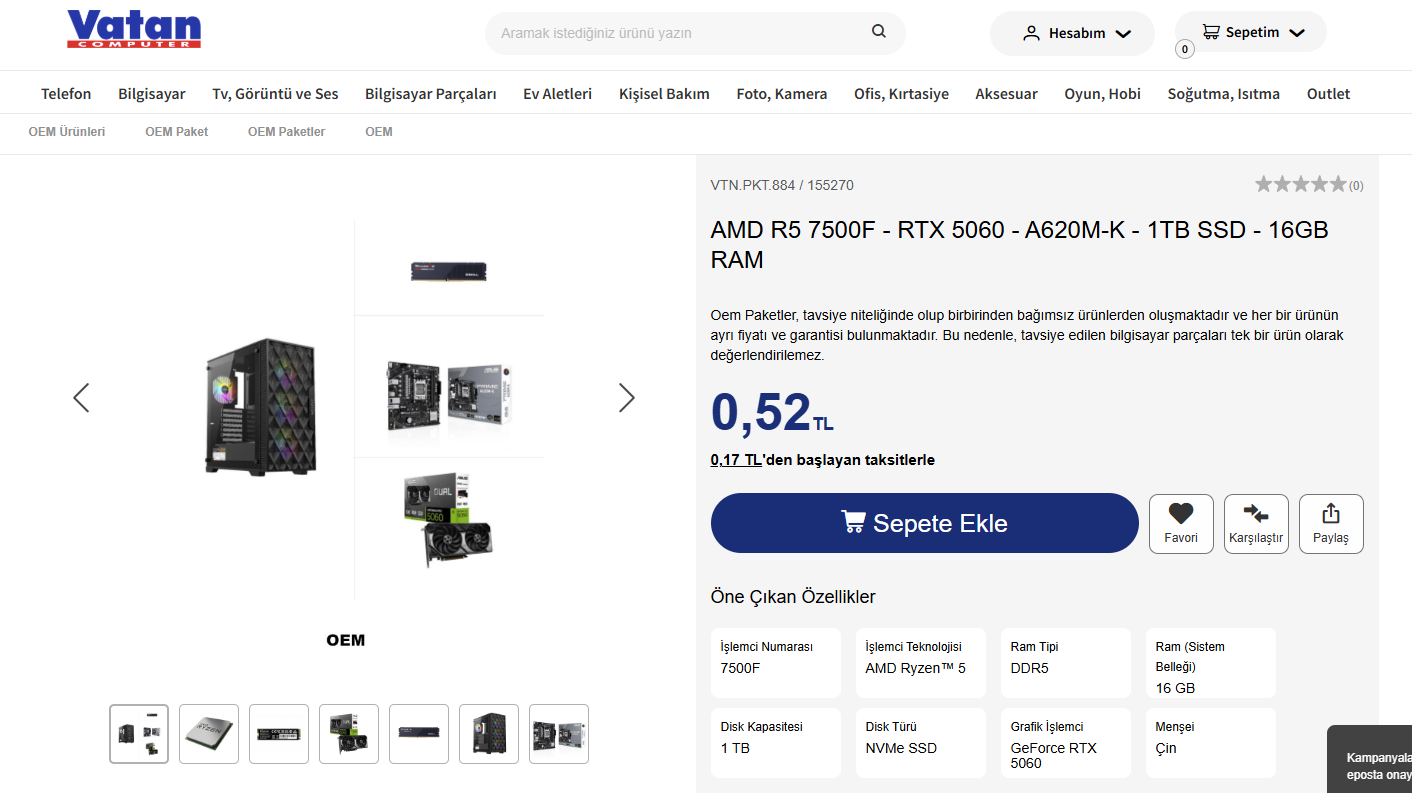The image size is (1412, 793).
Task: Click the main PC case product image
Action: pos(261,406)
